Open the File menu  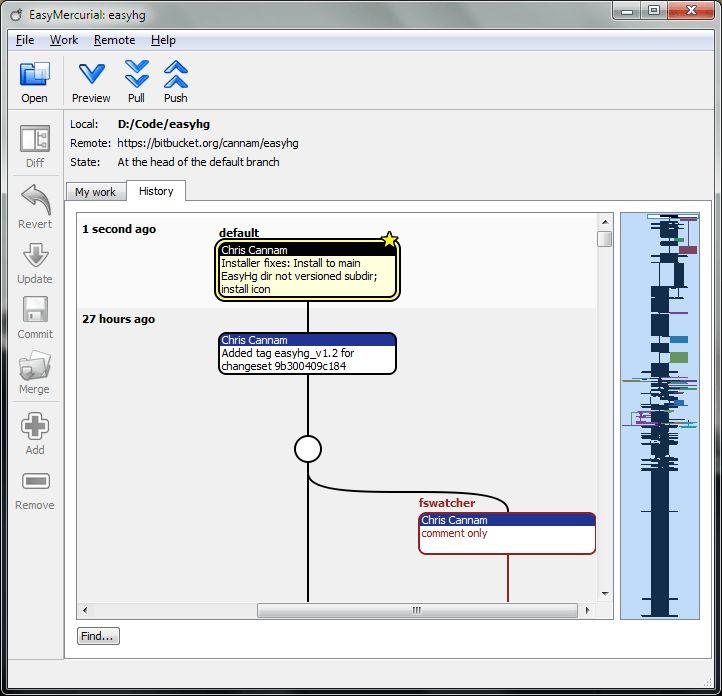click(x=25, y=40)
